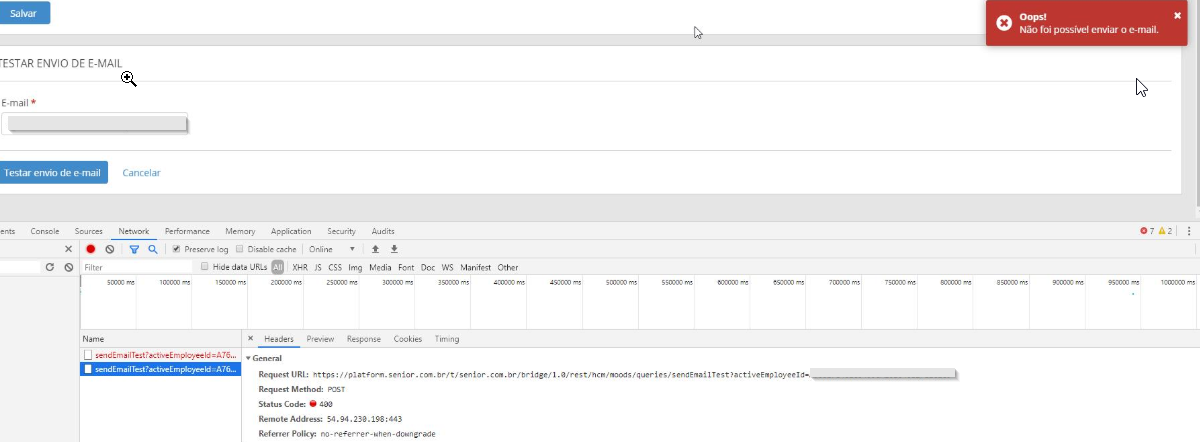
Task: Open the DevTools three-dot options menu
Action: pyautogui.click(x=1189, y=231)
